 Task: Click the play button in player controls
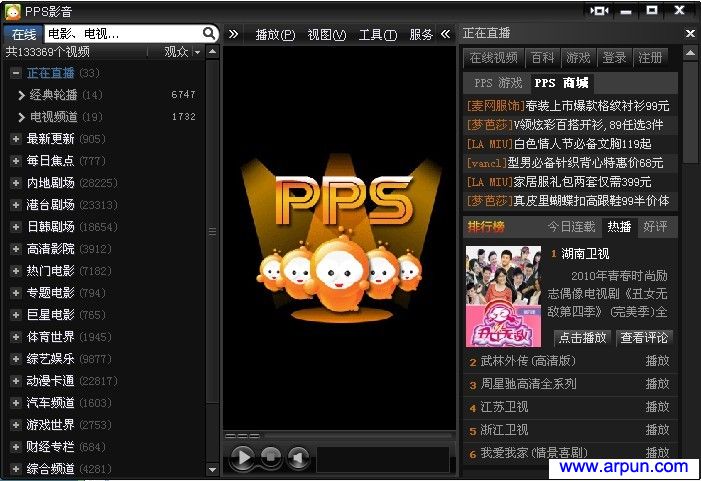pyautogui.click(x=242, y=457)
